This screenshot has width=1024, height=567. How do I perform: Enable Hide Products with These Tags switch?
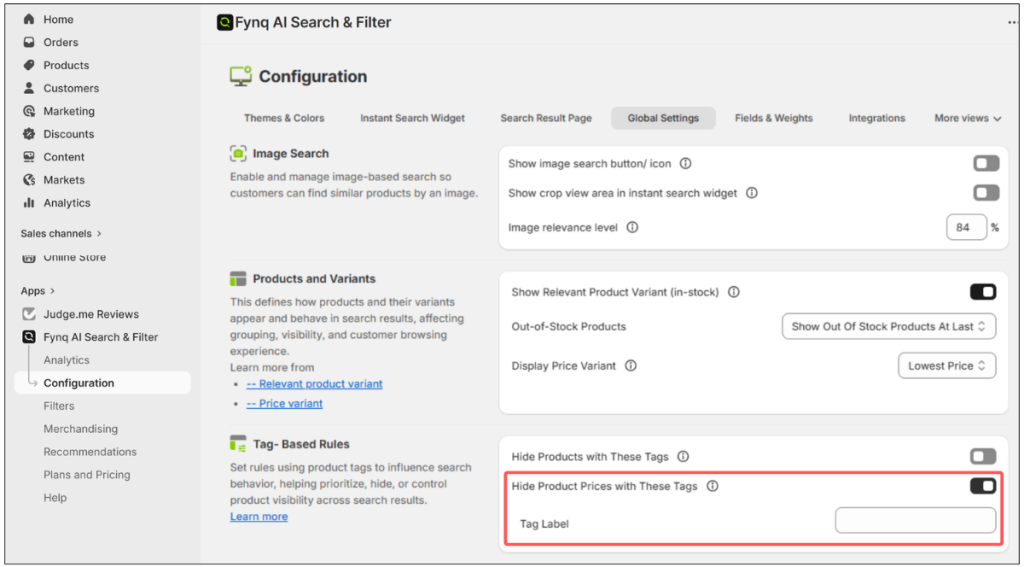[983, 456]
